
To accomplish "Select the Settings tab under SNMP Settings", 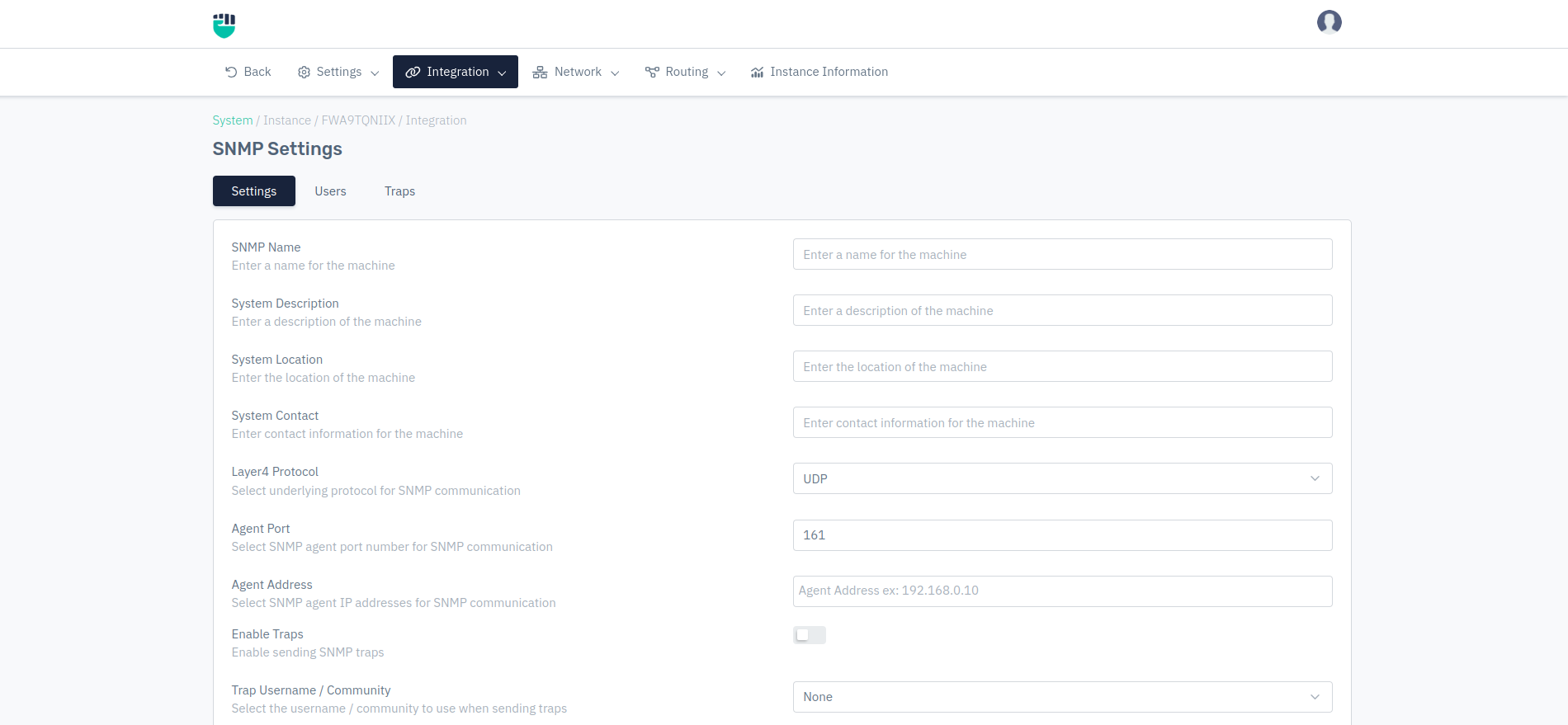I will (254, 191).
